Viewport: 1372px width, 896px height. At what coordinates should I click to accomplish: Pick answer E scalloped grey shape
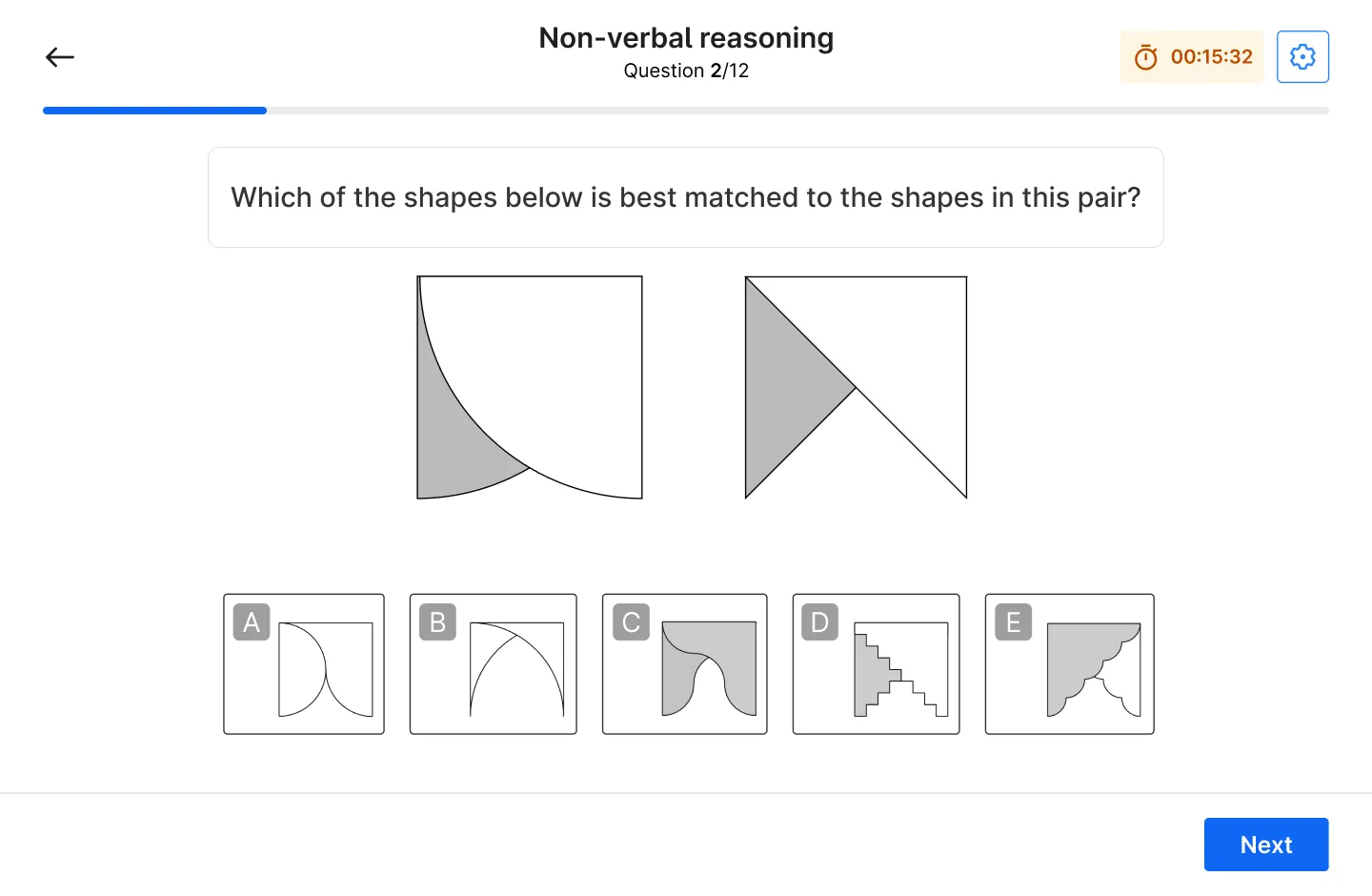pos(1094,669)
